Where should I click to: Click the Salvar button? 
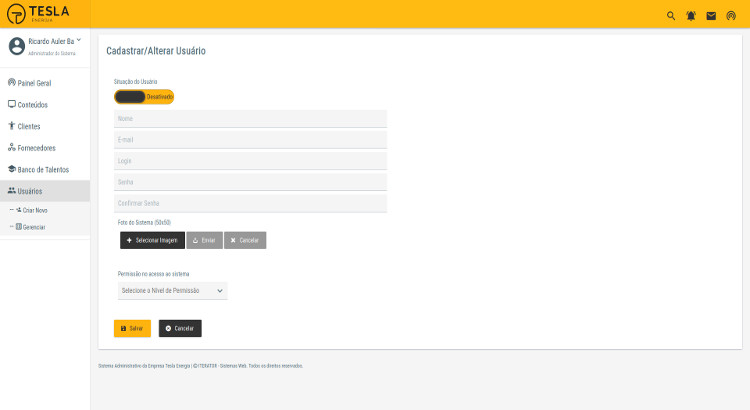[x=132, y=328]
